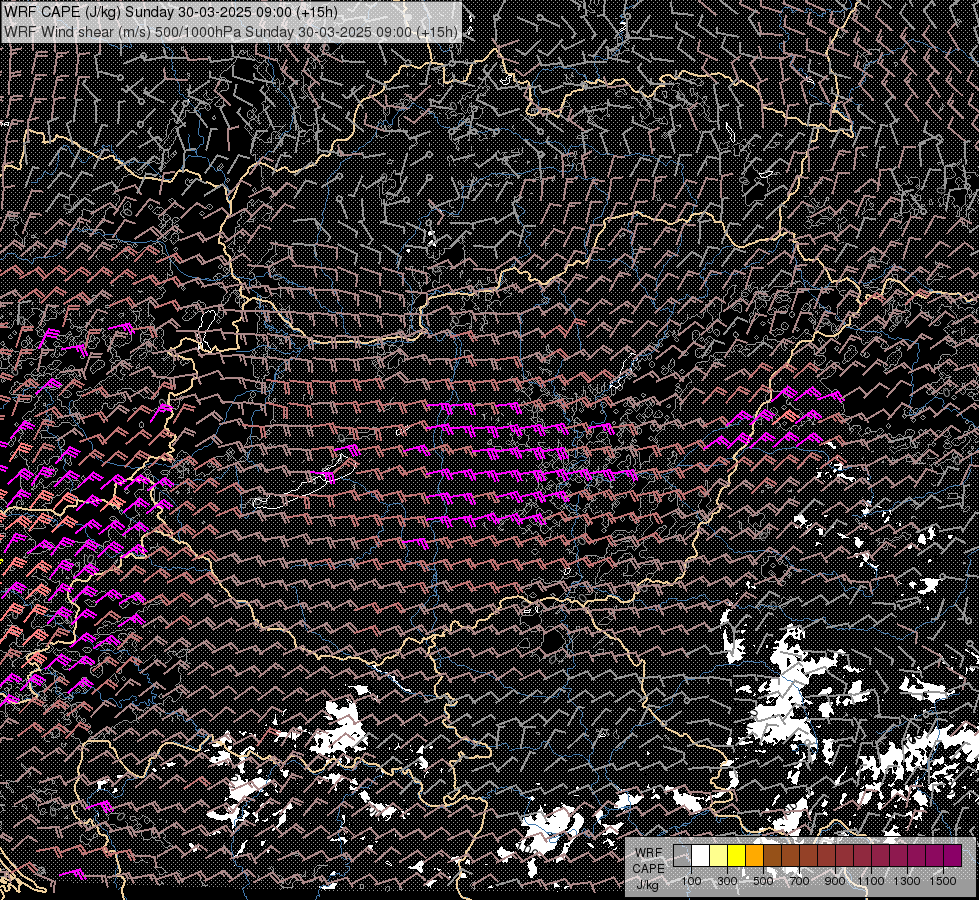Click the 700 legend label
Image resolution: width=979 pixels, height=900 pixels.
click(799, 881)
